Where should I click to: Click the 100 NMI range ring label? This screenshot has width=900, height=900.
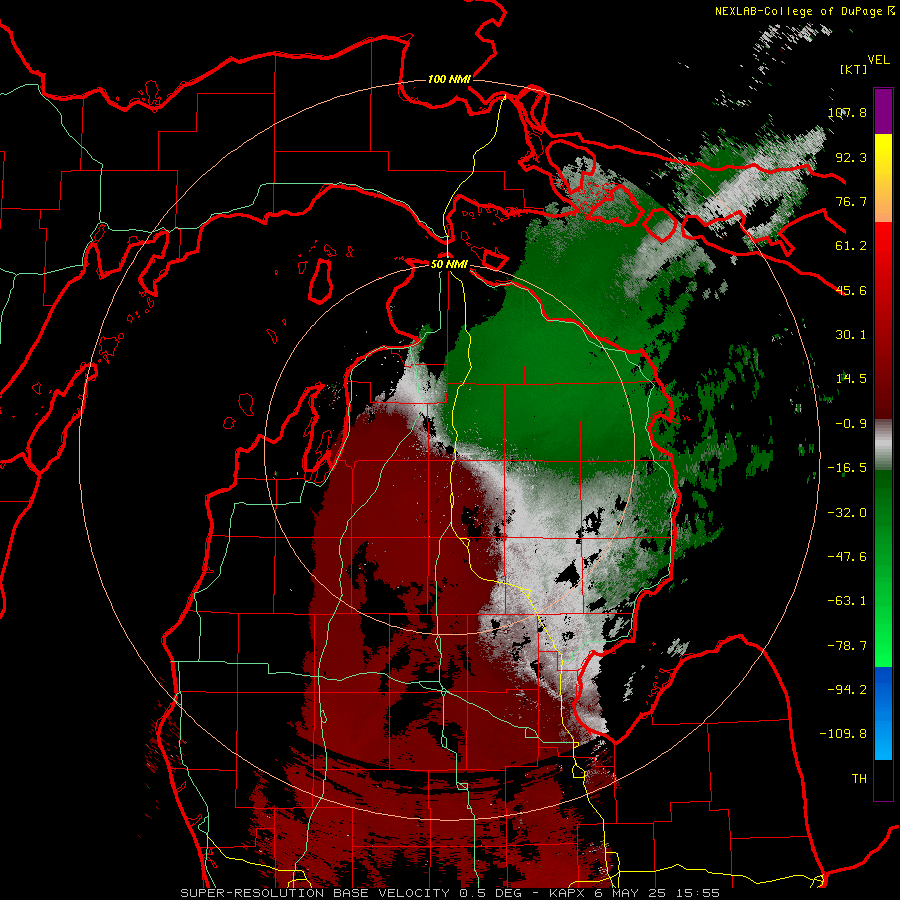click(x=449, y=79)
